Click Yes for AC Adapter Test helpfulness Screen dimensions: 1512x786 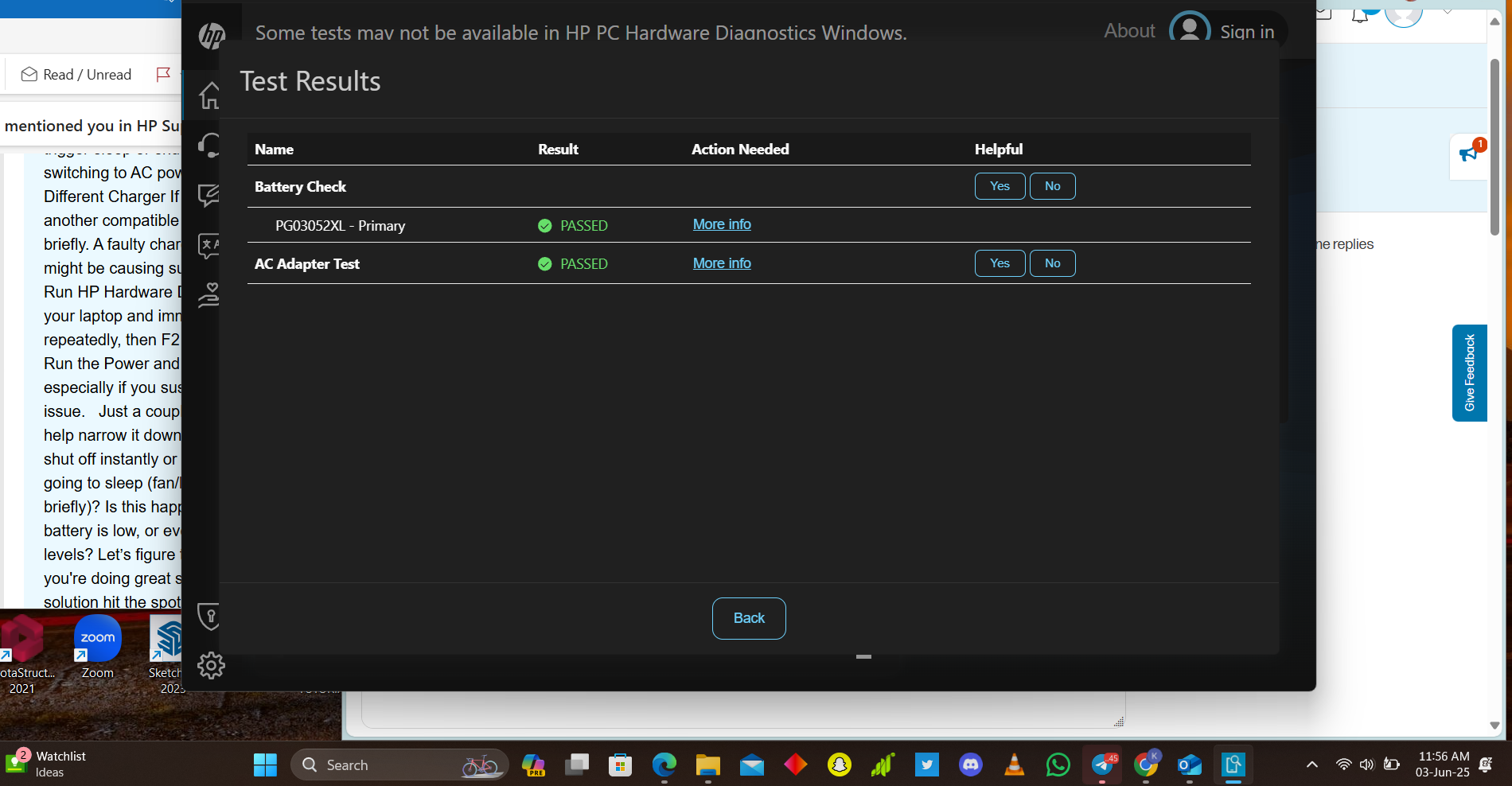1000,263
